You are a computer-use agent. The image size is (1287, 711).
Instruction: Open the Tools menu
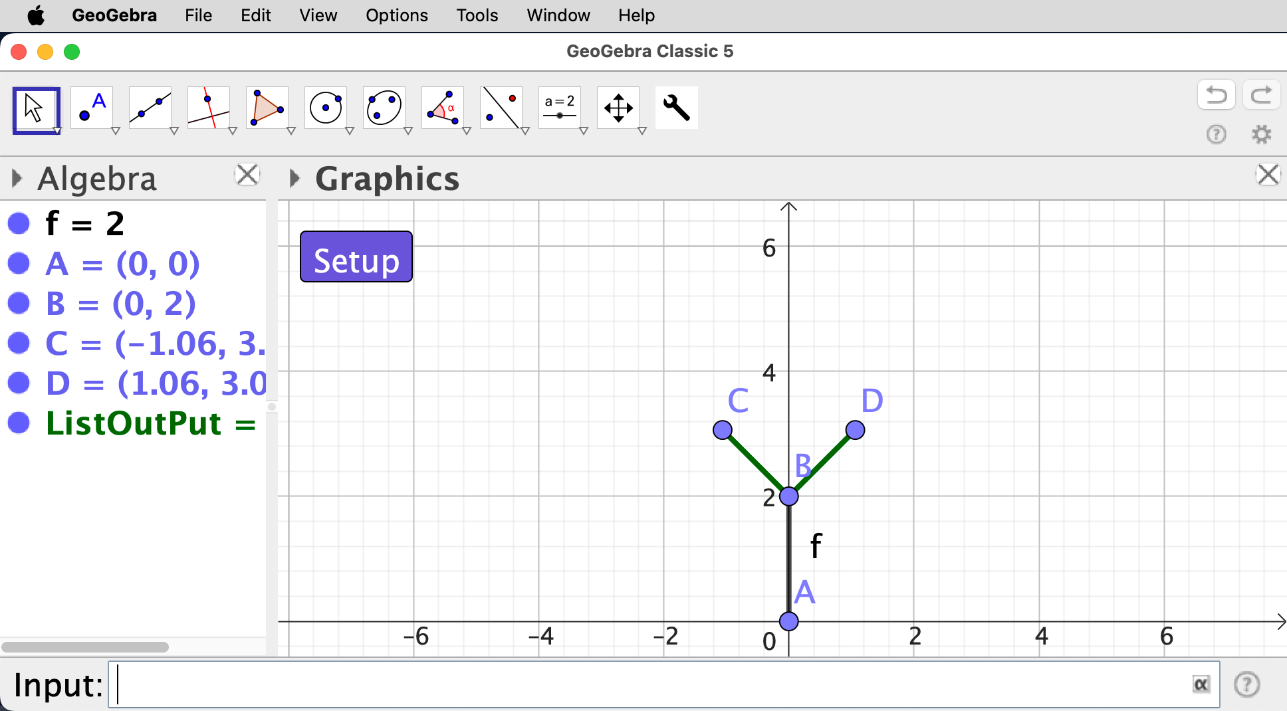[x=477, y=15]
